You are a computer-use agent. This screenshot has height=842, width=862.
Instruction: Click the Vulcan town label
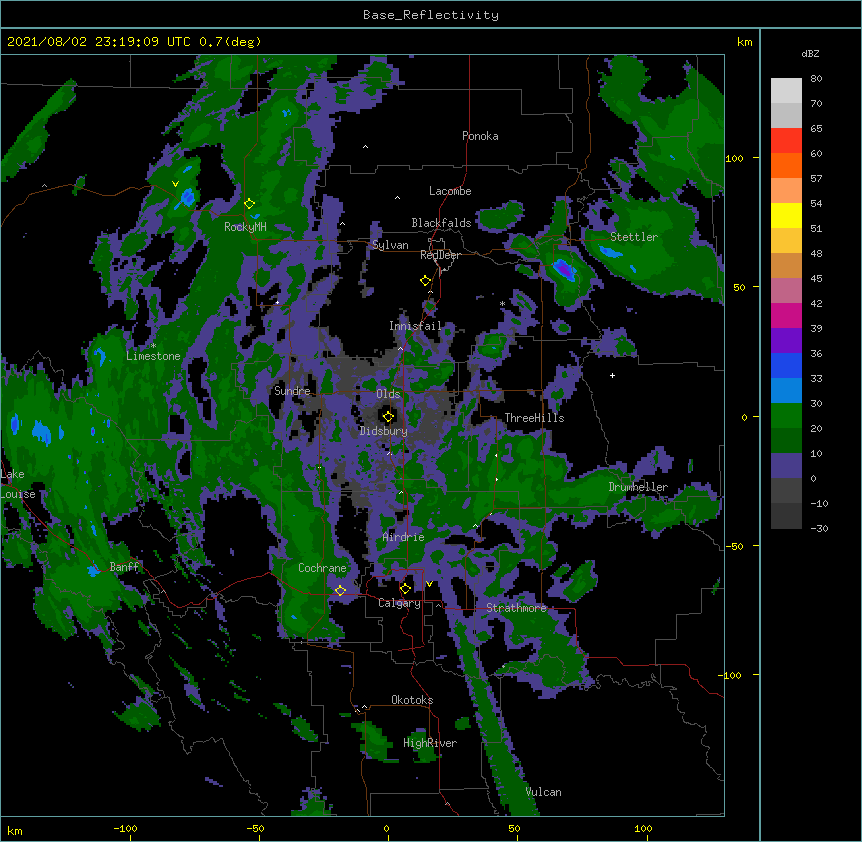[x=543, y=792]
